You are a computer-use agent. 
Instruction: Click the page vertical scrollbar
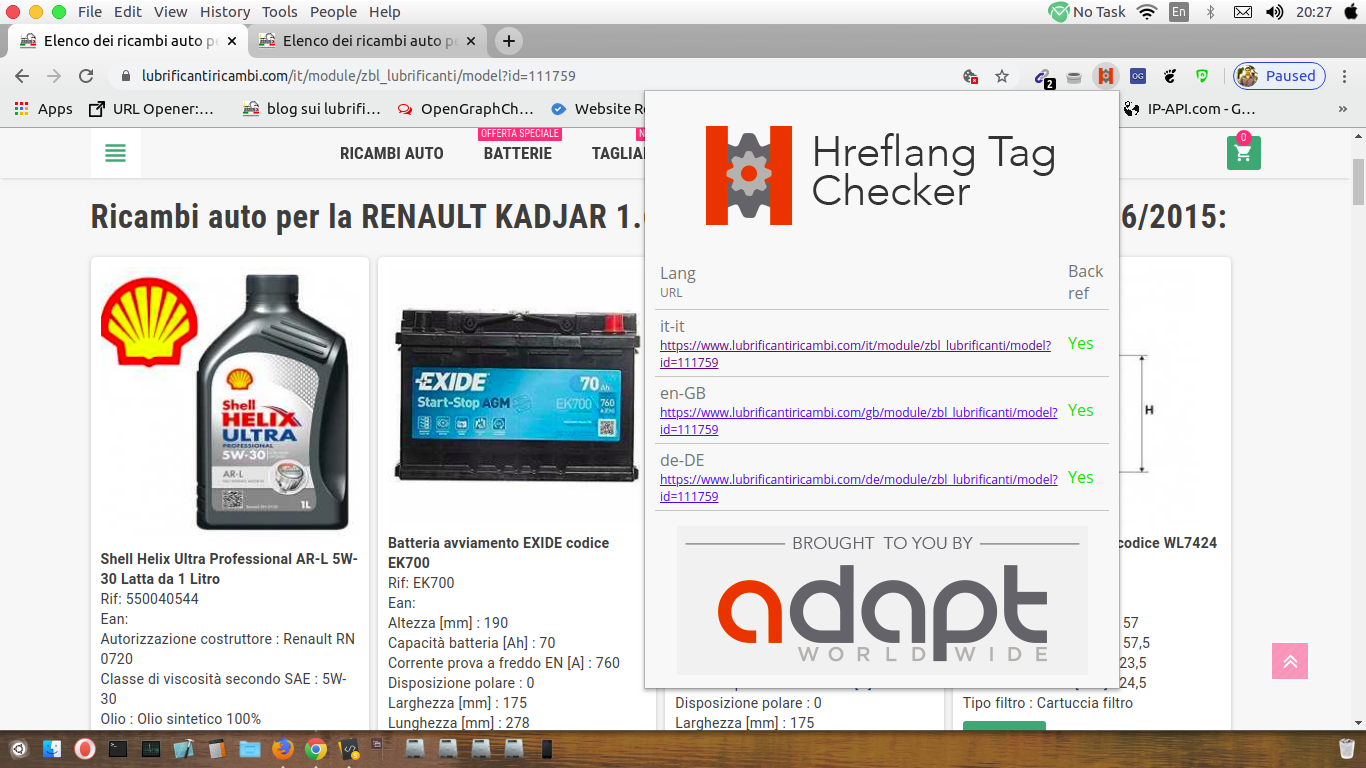click(1358, 180)
